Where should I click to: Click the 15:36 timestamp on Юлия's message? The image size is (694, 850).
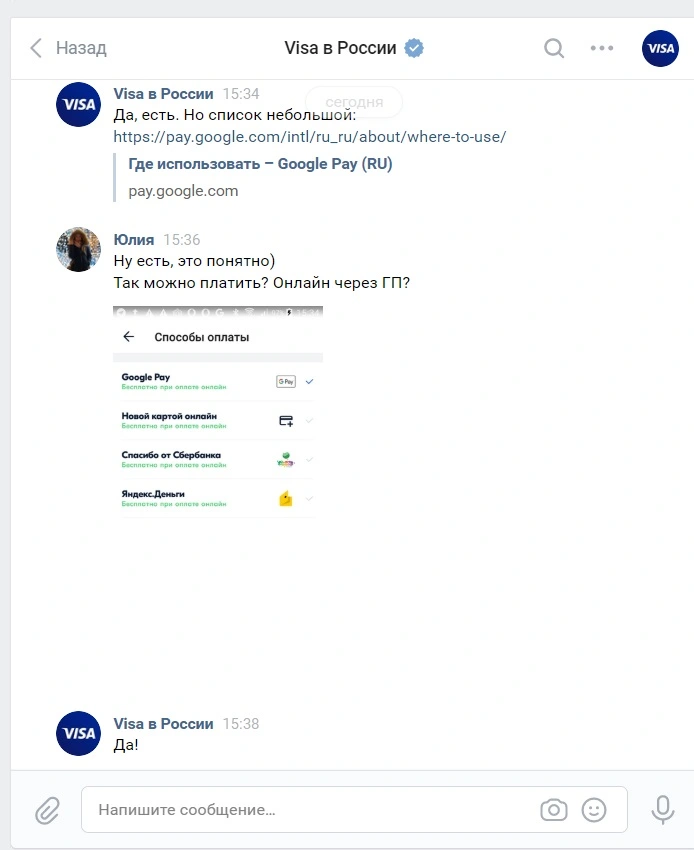(182, 240)
